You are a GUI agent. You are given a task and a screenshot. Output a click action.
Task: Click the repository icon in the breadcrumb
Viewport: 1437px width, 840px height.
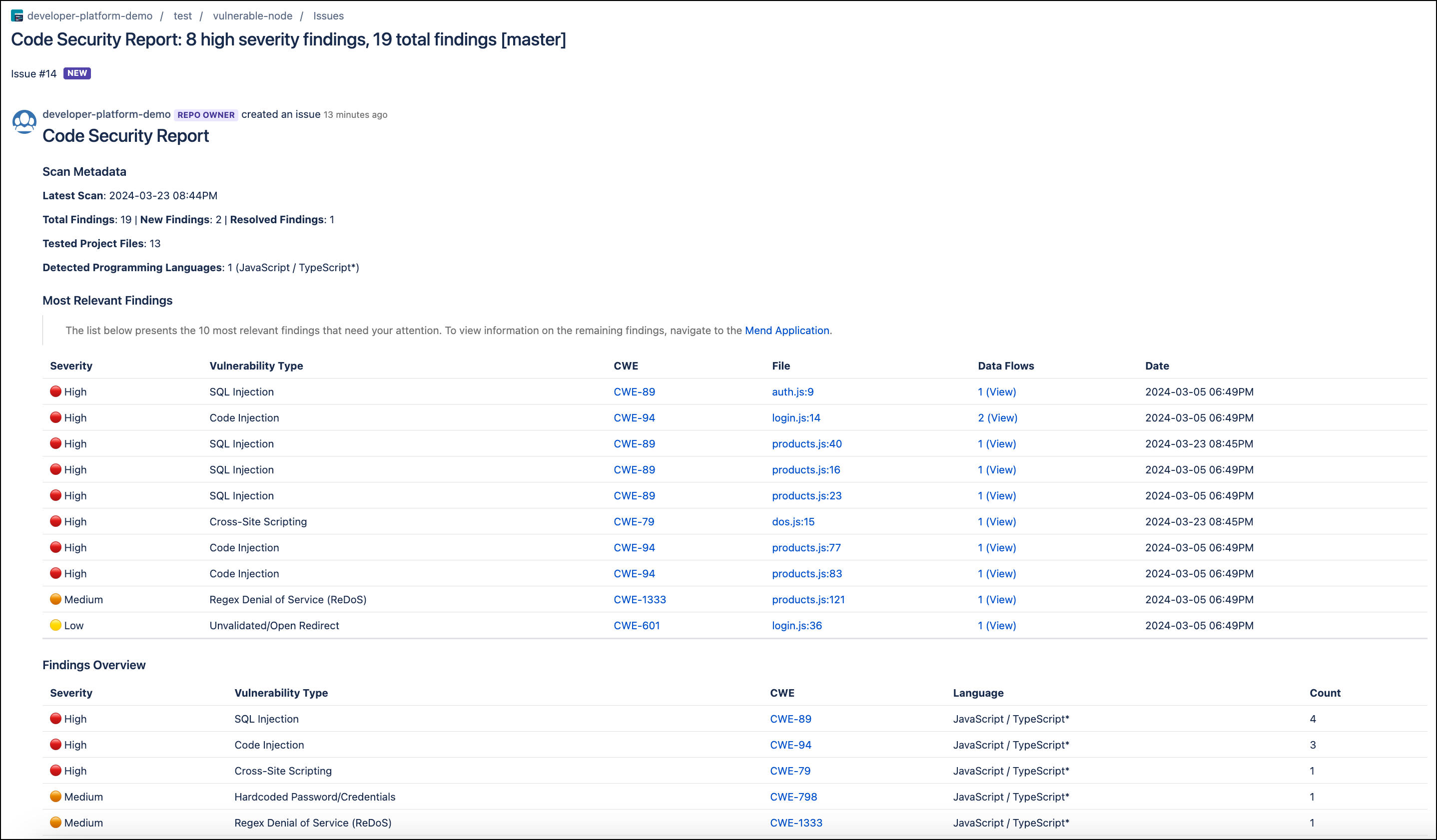[17, 16]
